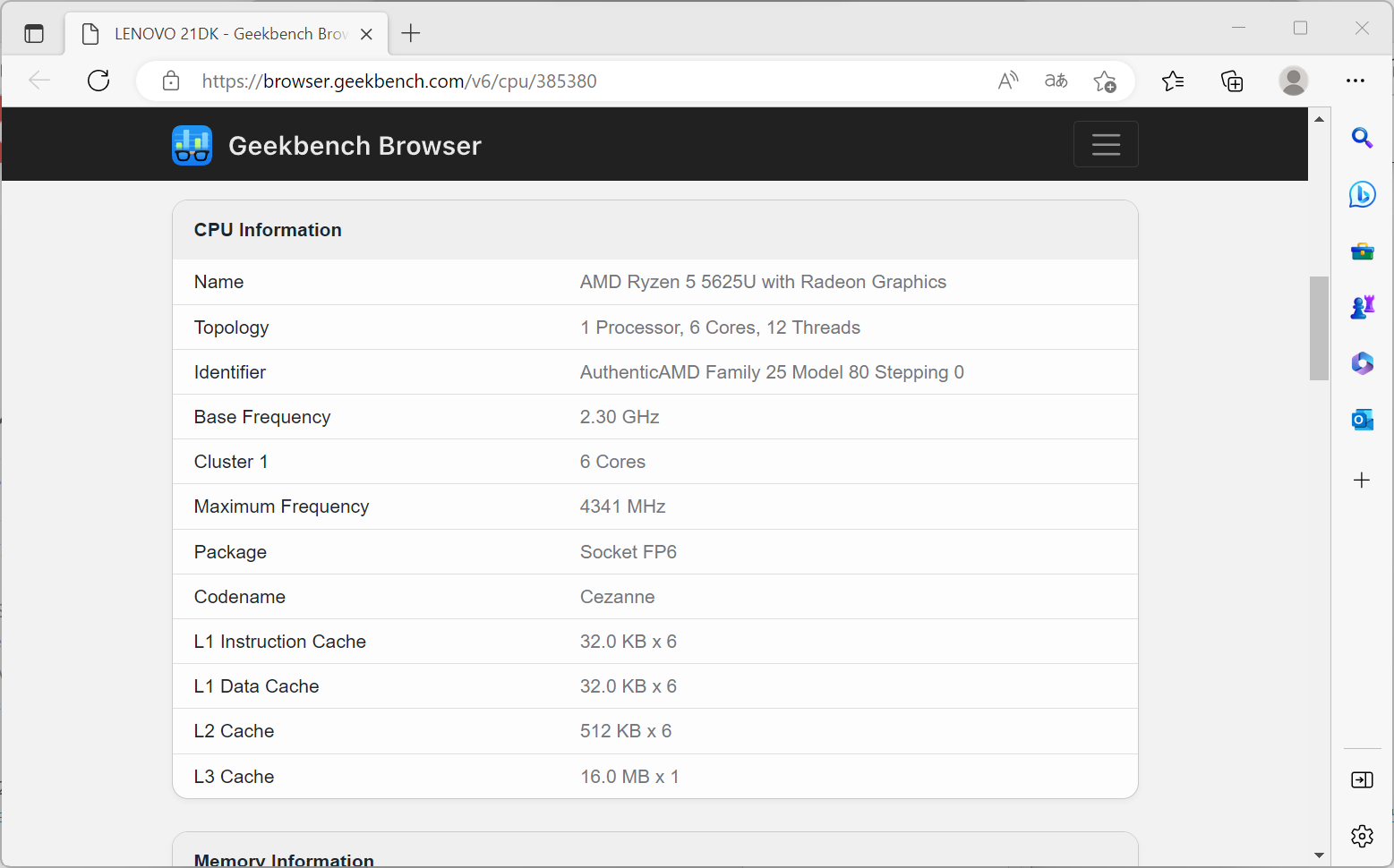Click the Geekbench logo icon
The width and height of the screenshot is (1394, 868).
[192, 145]
